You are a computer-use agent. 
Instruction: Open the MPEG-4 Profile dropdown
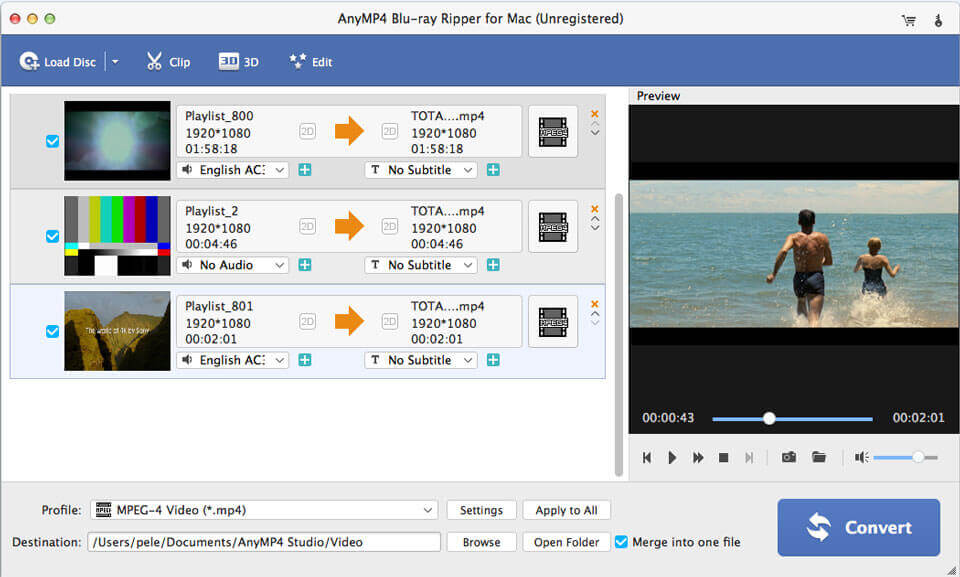click(265, 509)
